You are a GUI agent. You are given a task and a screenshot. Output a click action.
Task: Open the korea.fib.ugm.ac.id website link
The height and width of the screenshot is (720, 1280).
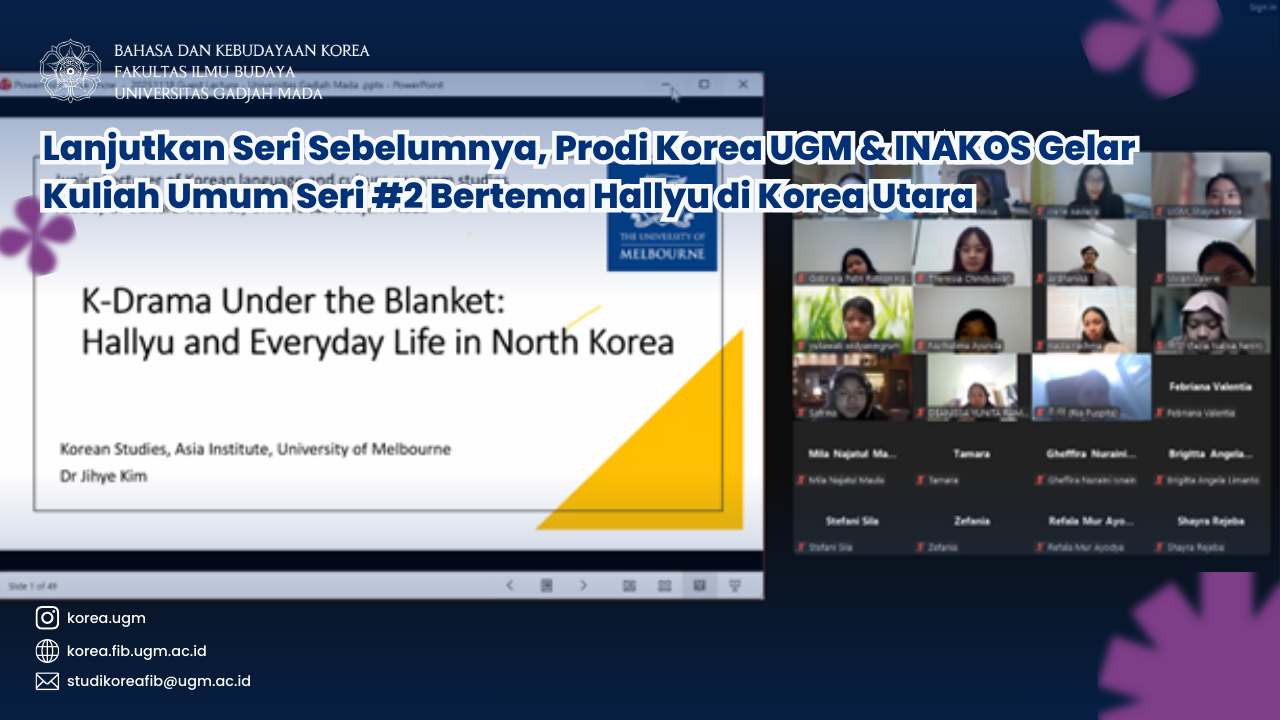pyautogui.click(x=136, y=651)
